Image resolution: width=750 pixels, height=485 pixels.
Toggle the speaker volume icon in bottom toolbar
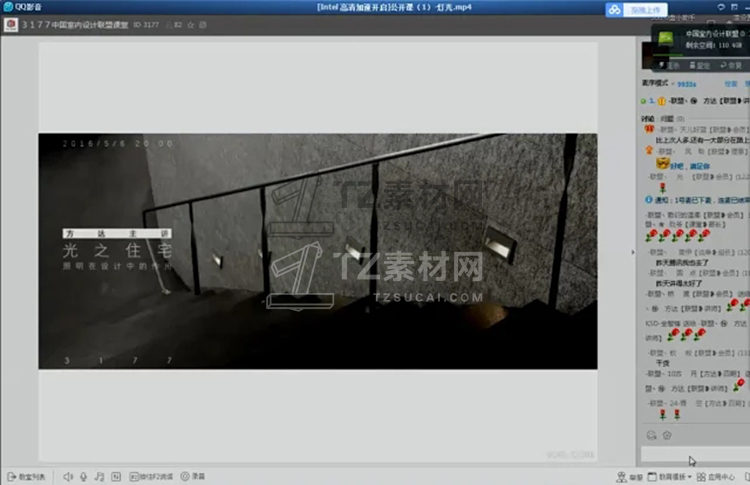coord(68,476)
